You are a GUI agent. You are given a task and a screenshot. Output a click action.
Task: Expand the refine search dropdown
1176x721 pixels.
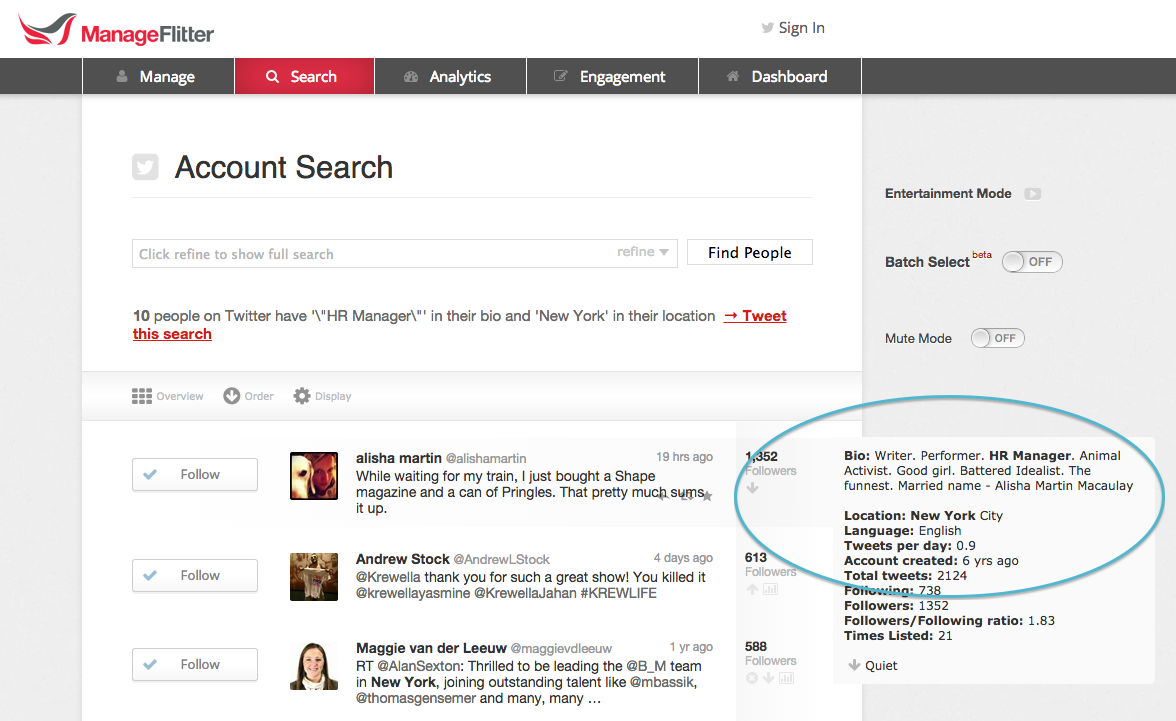[x=643, y=252]
